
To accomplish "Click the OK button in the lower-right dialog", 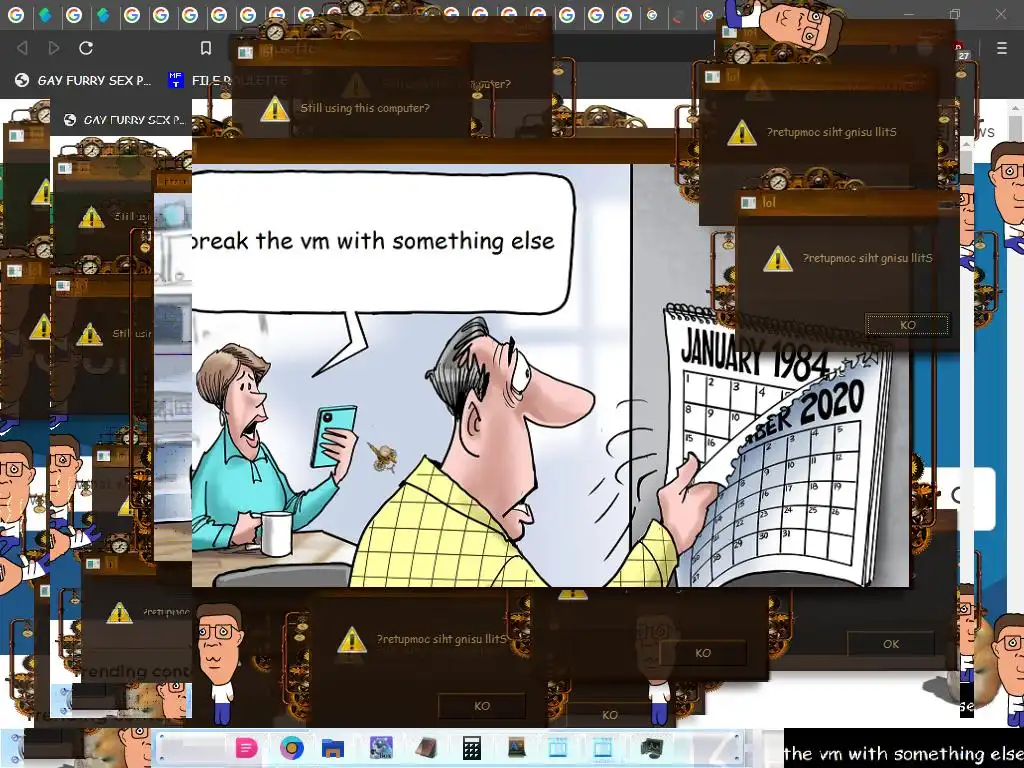I will tap(891, 644).
